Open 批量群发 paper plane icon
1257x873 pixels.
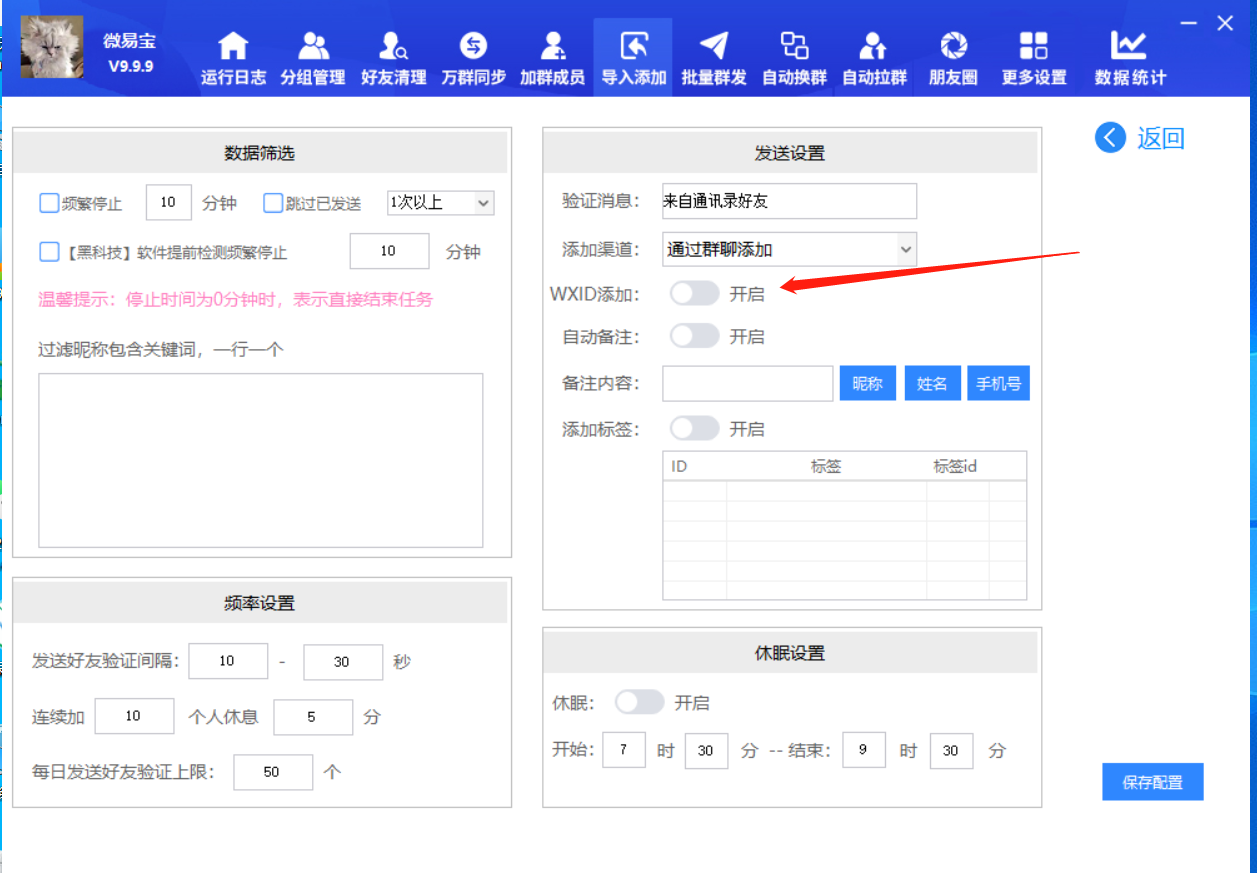(713, 47)
